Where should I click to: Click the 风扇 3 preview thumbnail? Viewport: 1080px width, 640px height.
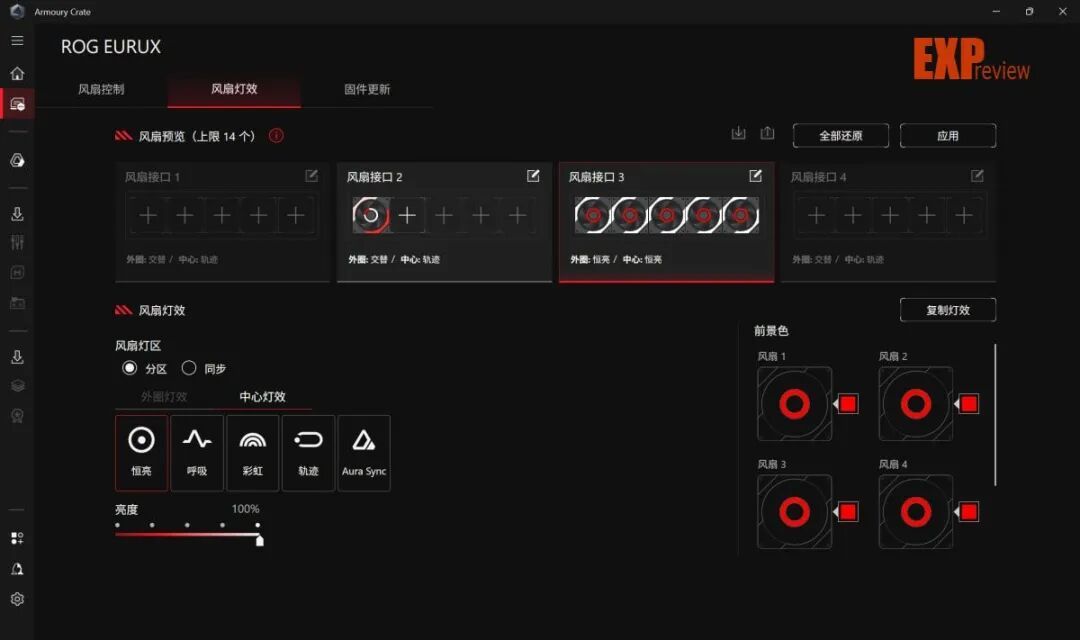click(795, 512)
